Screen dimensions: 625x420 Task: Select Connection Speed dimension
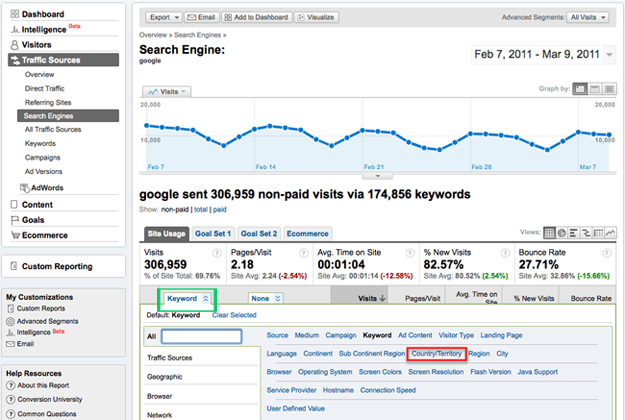click(388, 391)
